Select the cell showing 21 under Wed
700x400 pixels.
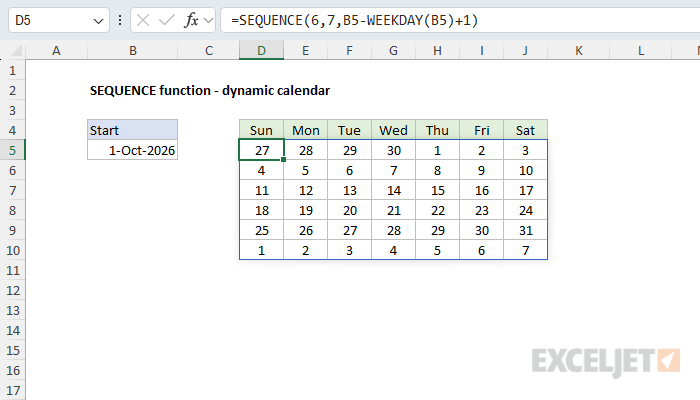(393, 210)
